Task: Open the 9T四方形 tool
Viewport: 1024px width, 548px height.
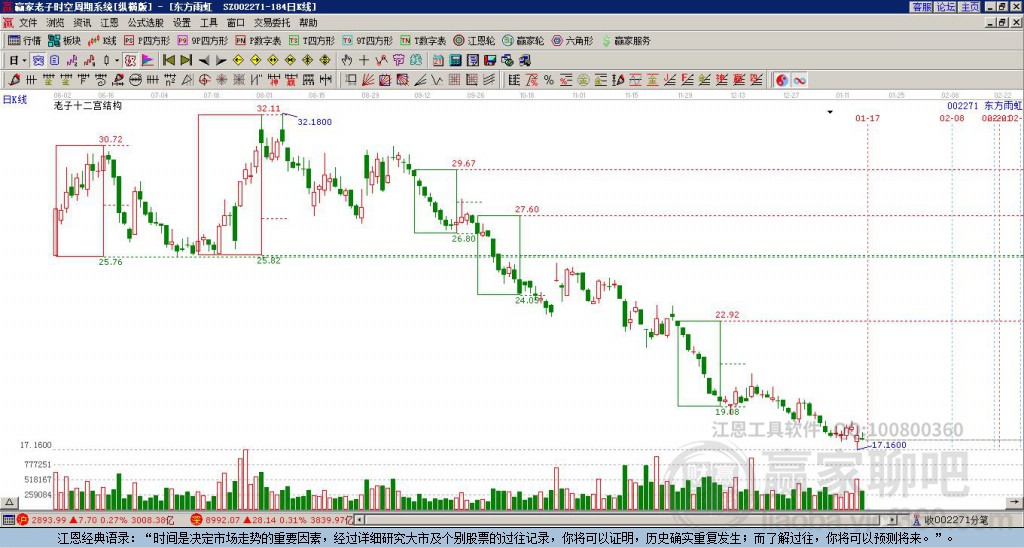Action: (367, 40)
